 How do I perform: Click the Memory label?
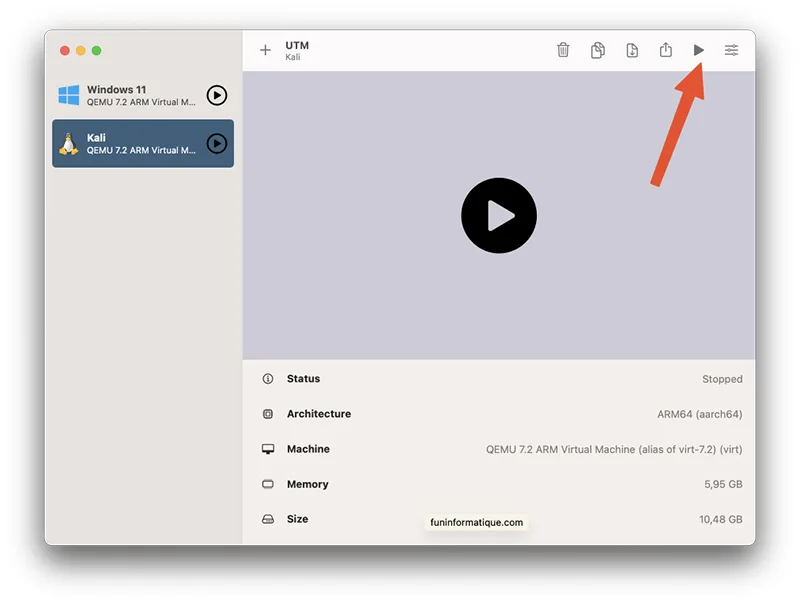pos(308,484)
